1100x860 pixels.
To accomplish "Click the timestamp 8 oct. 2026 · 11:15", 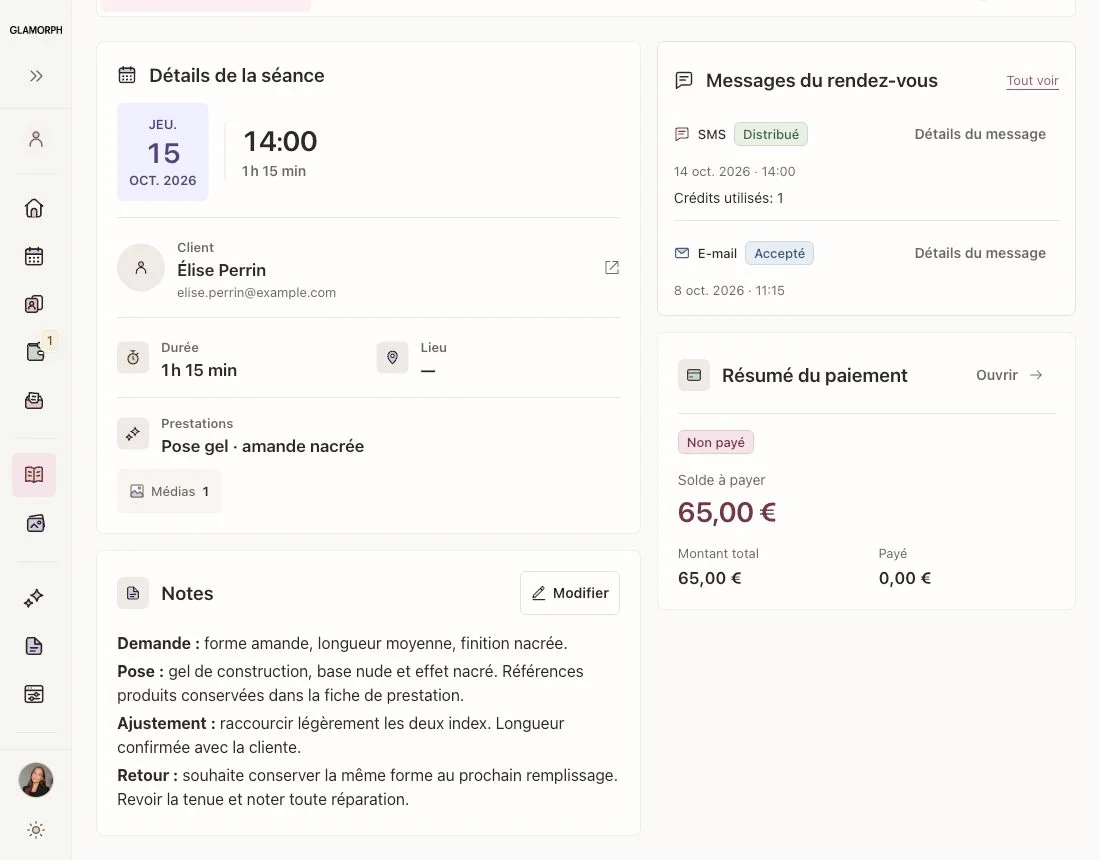I will (x=729, y=290).
